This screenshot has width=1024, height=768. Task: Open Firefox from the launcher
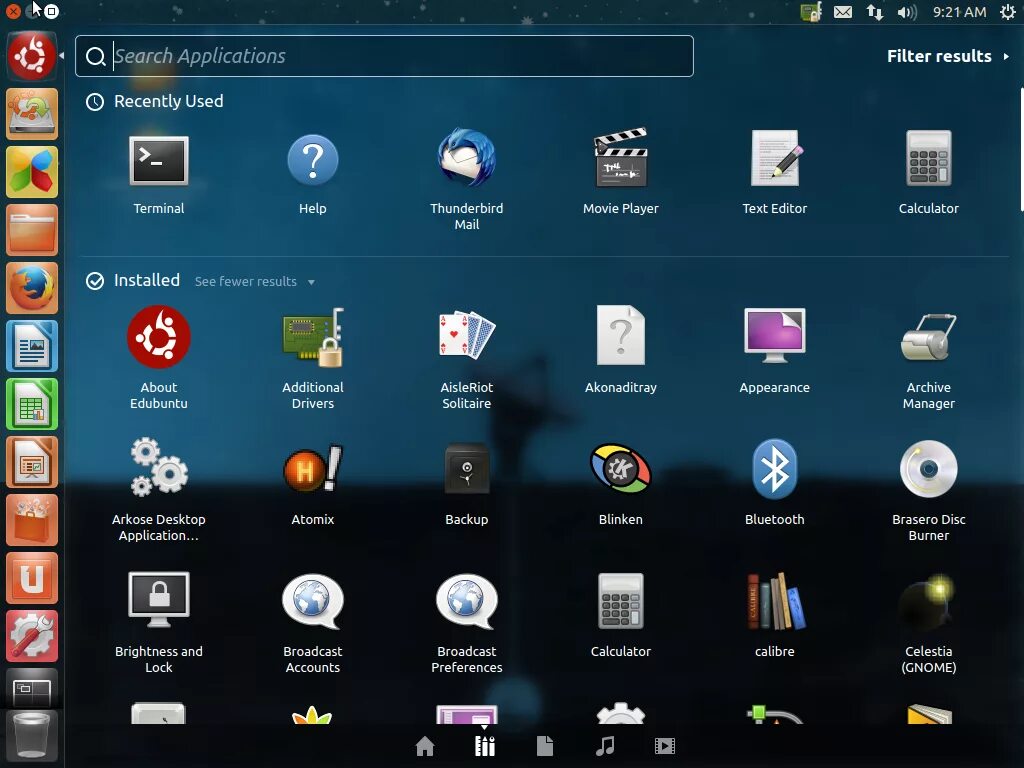[32, 288]
